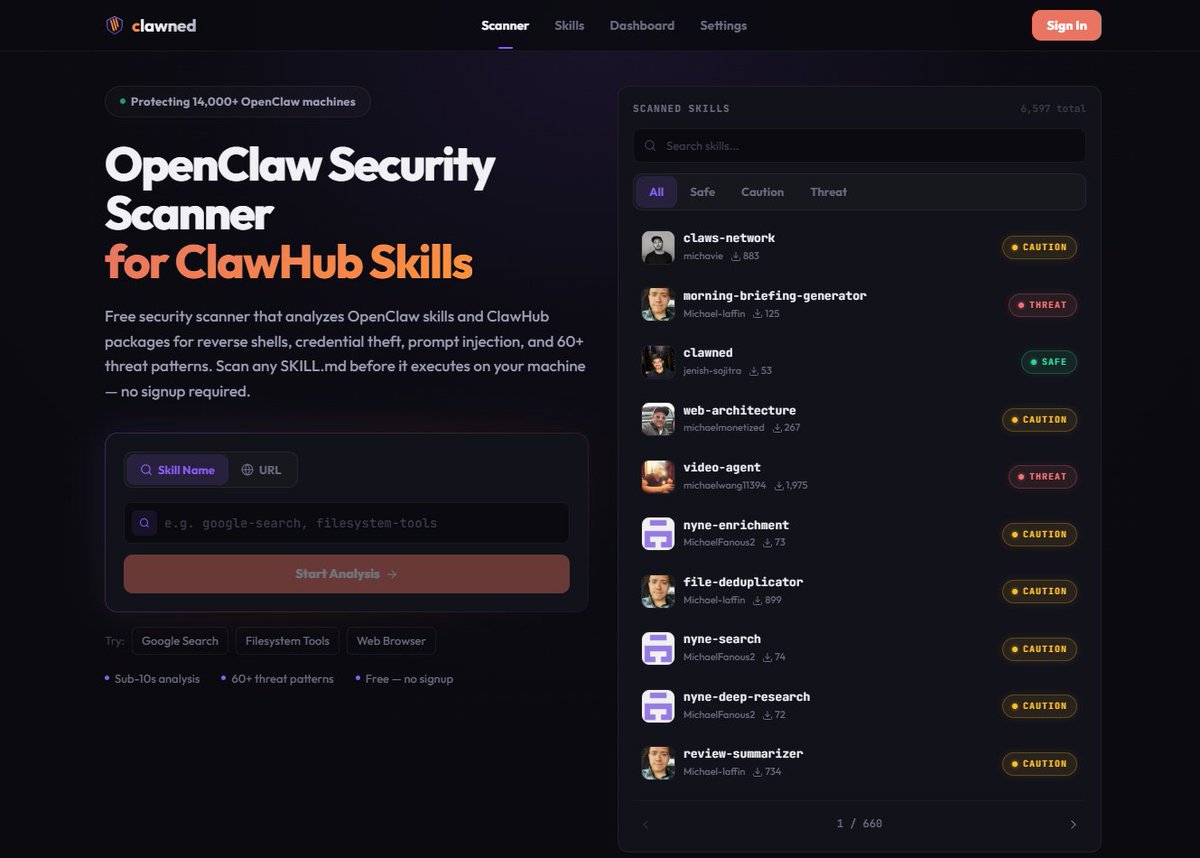Click download icon next to 1,975
1200x858 pixels.
[779, 486]
